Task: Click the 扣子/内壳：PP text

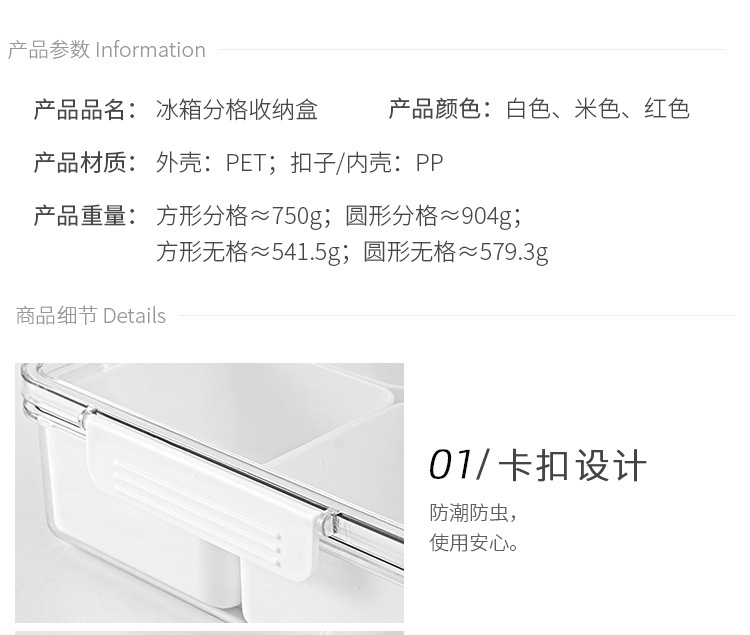Action: coord(367,163)
